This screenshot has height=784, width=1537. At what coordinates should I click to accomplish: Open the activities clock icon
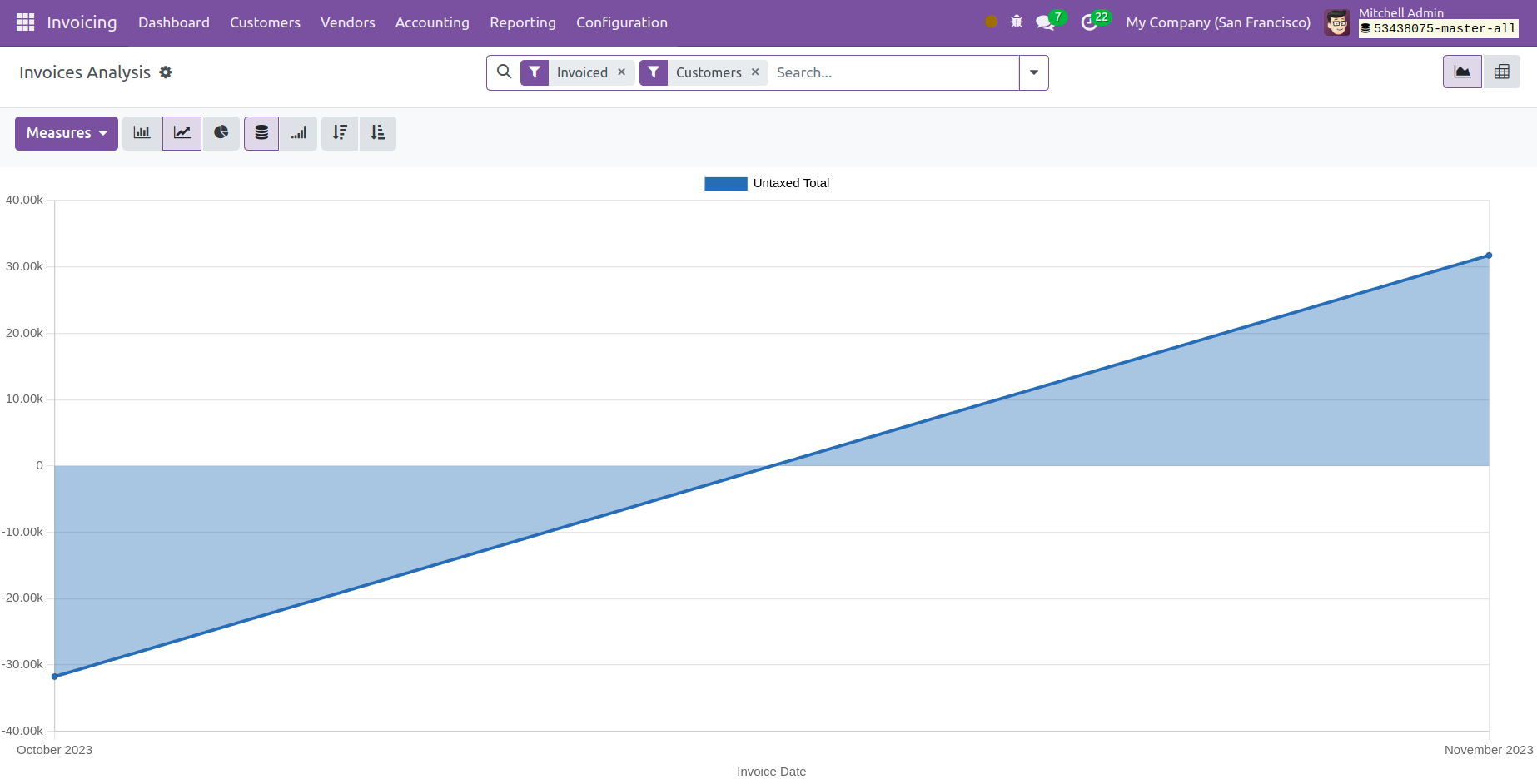pos(1089,22)
